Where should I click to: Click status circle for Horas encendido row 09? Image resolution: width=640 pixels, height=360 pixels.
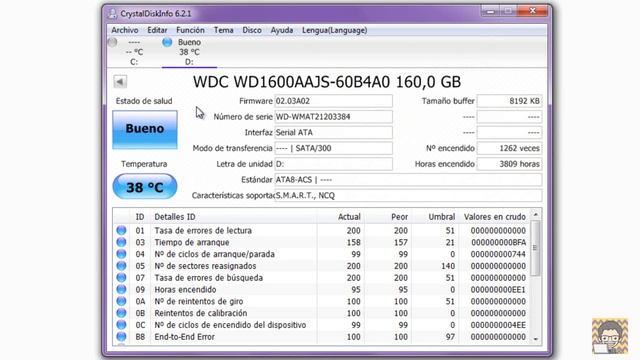point(121,289)
